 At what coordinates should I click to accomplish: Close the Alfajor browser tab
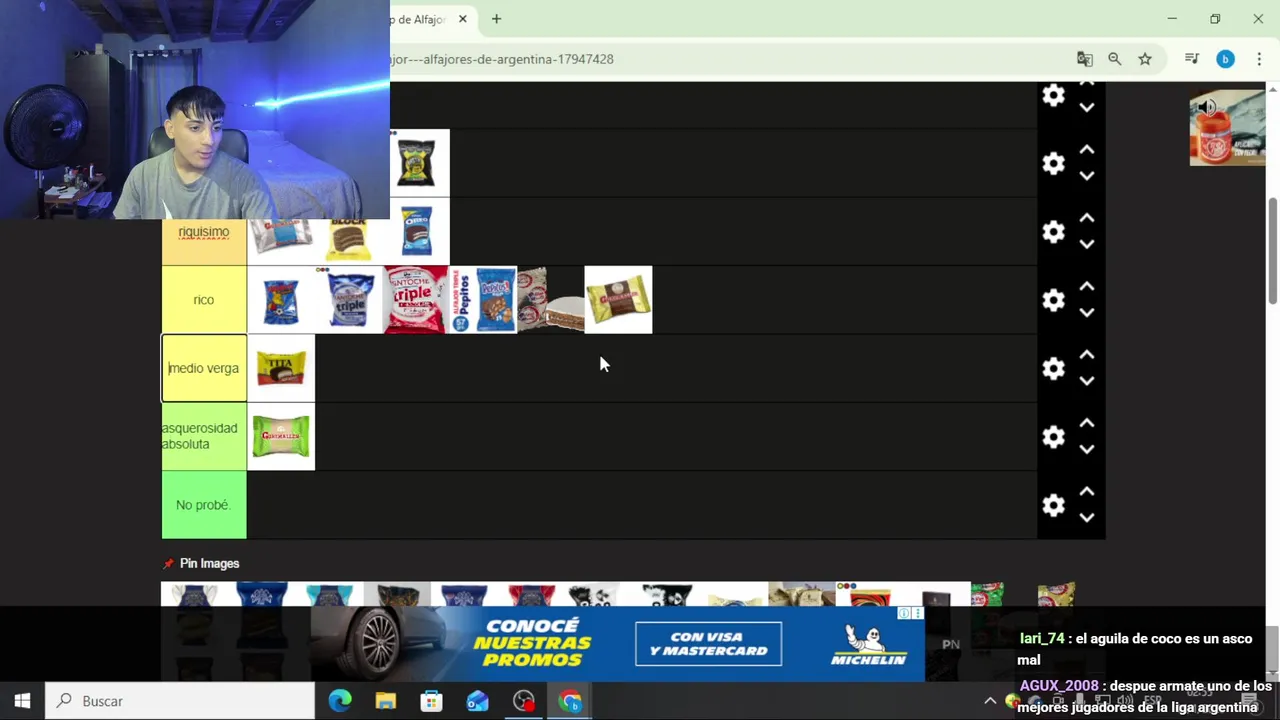click(x=463, y=19)
